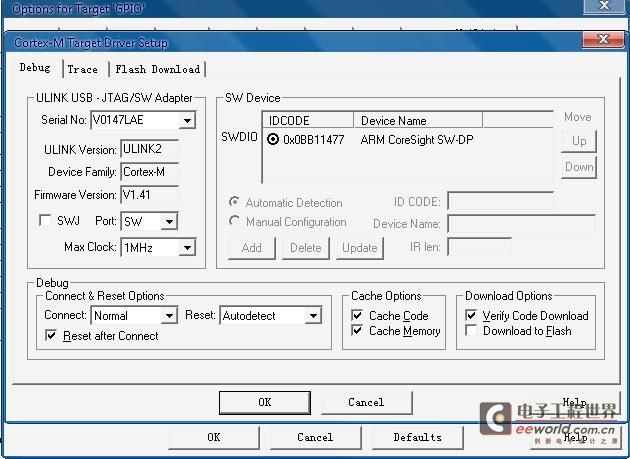
Task: Close the Cortex-M Target Driver Setup dialog
Action: [x=603, y=39]
